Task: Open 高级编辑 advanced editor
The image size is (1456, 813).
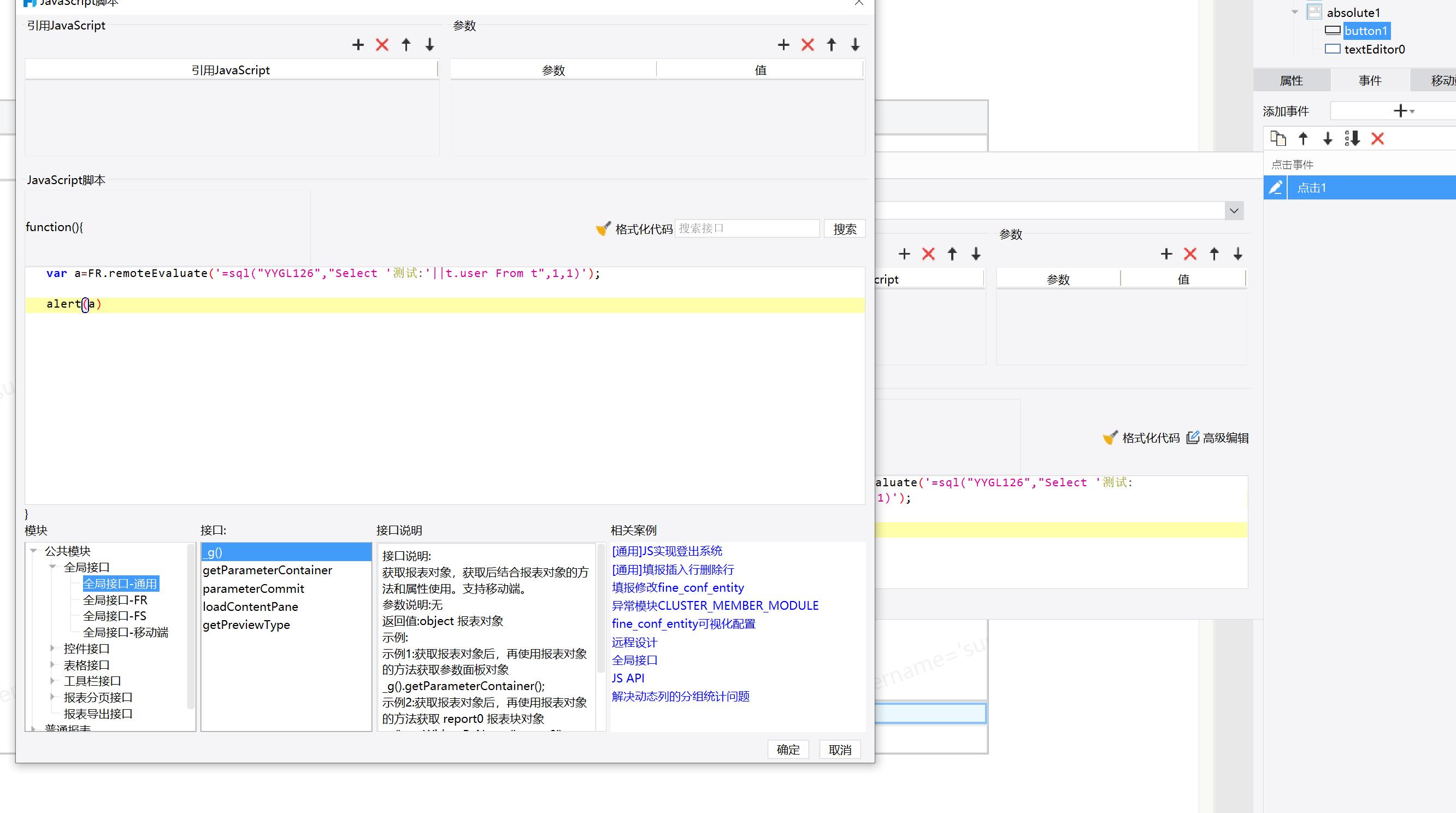Action: coord(1217,438)
